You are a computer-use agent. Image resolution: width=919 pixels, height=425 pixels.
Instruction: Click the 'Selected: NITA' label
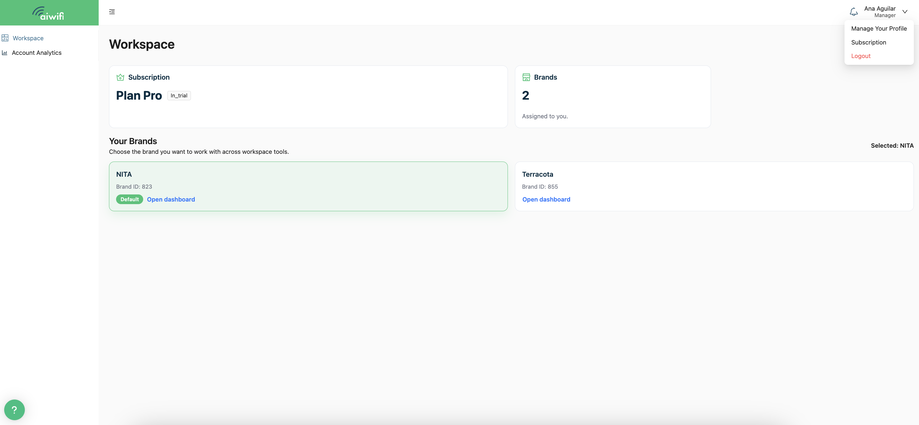pos(892,145)
